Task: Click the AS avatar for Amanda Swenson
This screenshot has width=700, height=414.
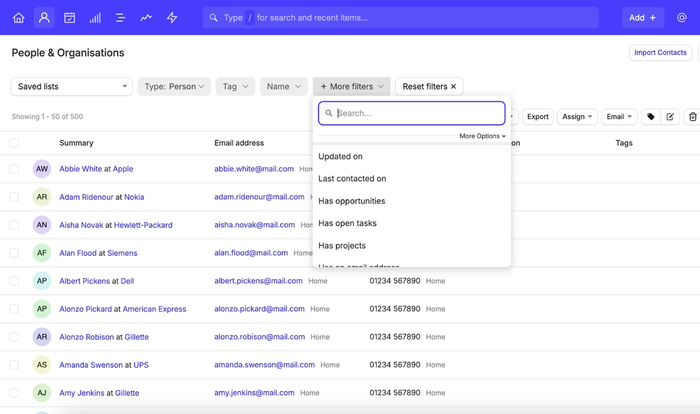Action: click(x=42, y=365)
